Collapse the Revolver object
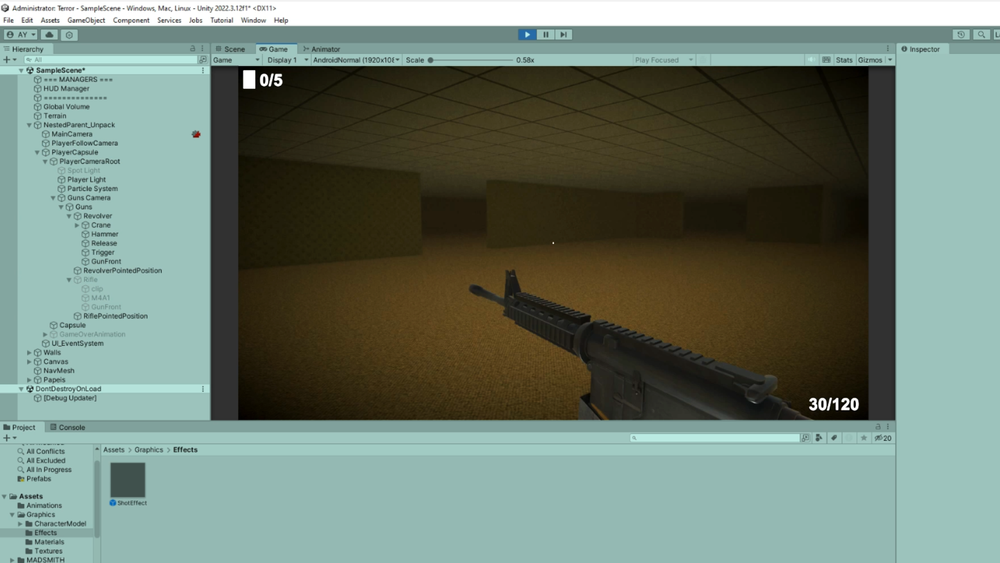1000x563 pixels. (69, 216)
